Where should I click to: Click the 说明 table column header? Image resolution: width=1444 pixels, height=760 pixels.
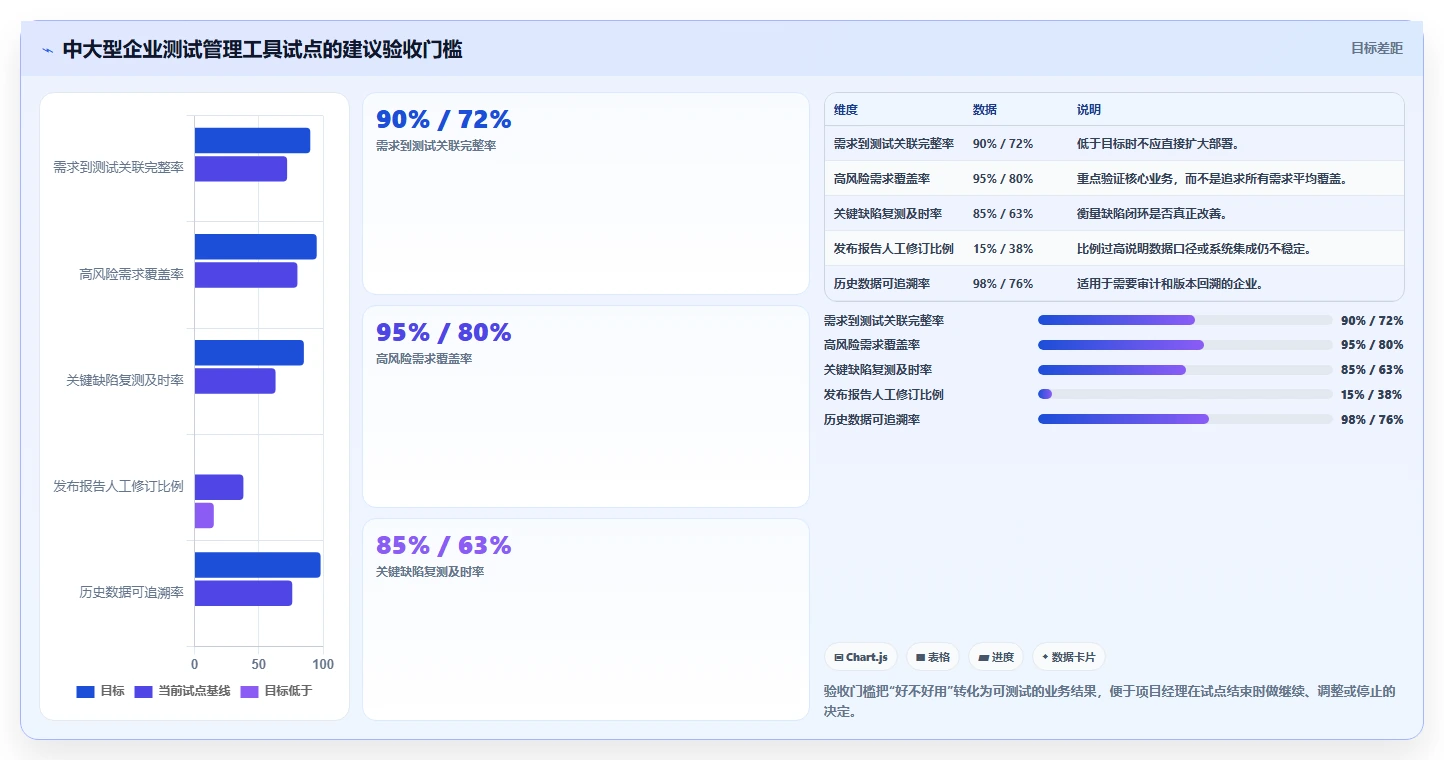(x=1089, y=110)
